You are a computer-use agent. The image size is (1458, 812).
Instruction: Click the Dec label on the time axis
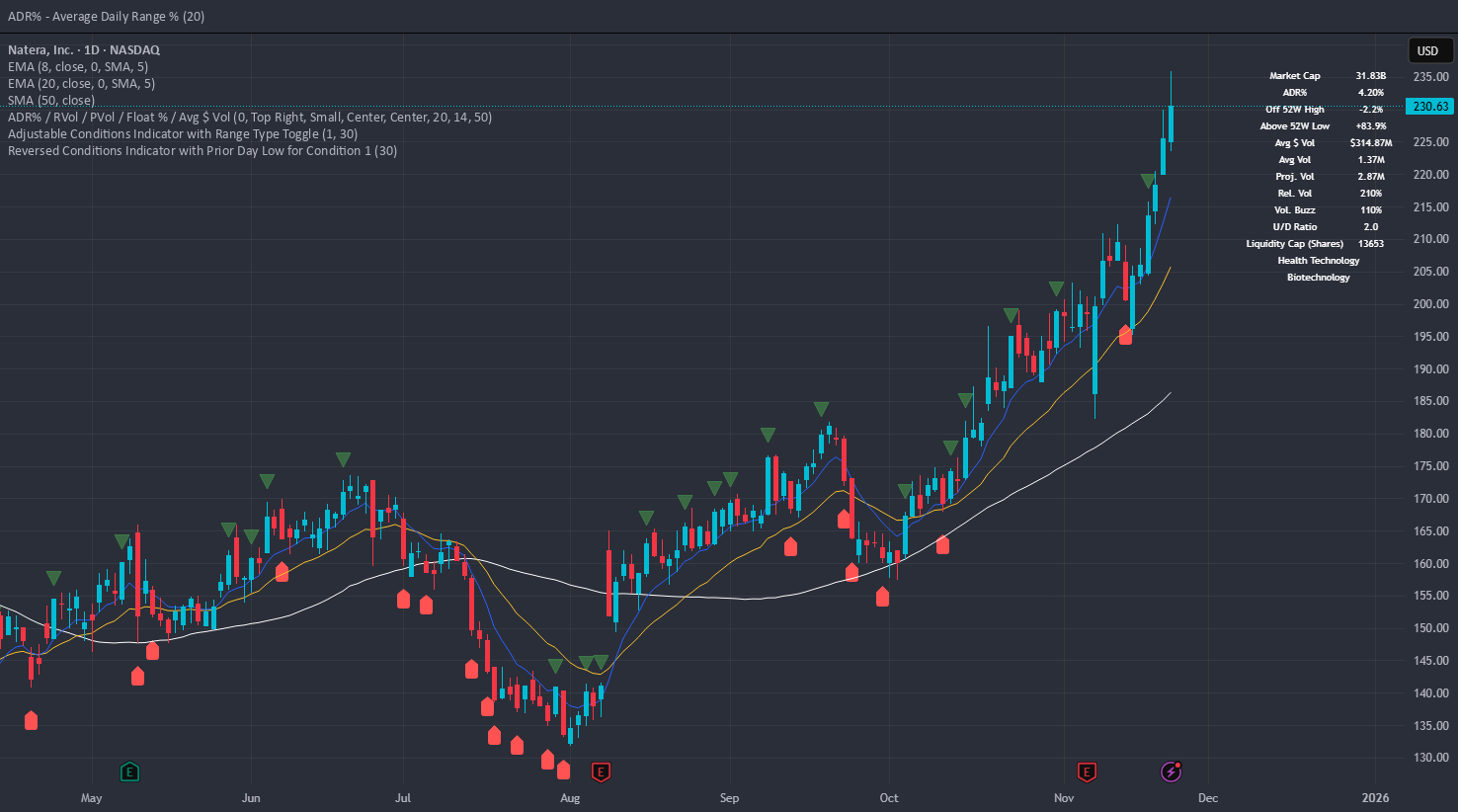pos(1208,798)
